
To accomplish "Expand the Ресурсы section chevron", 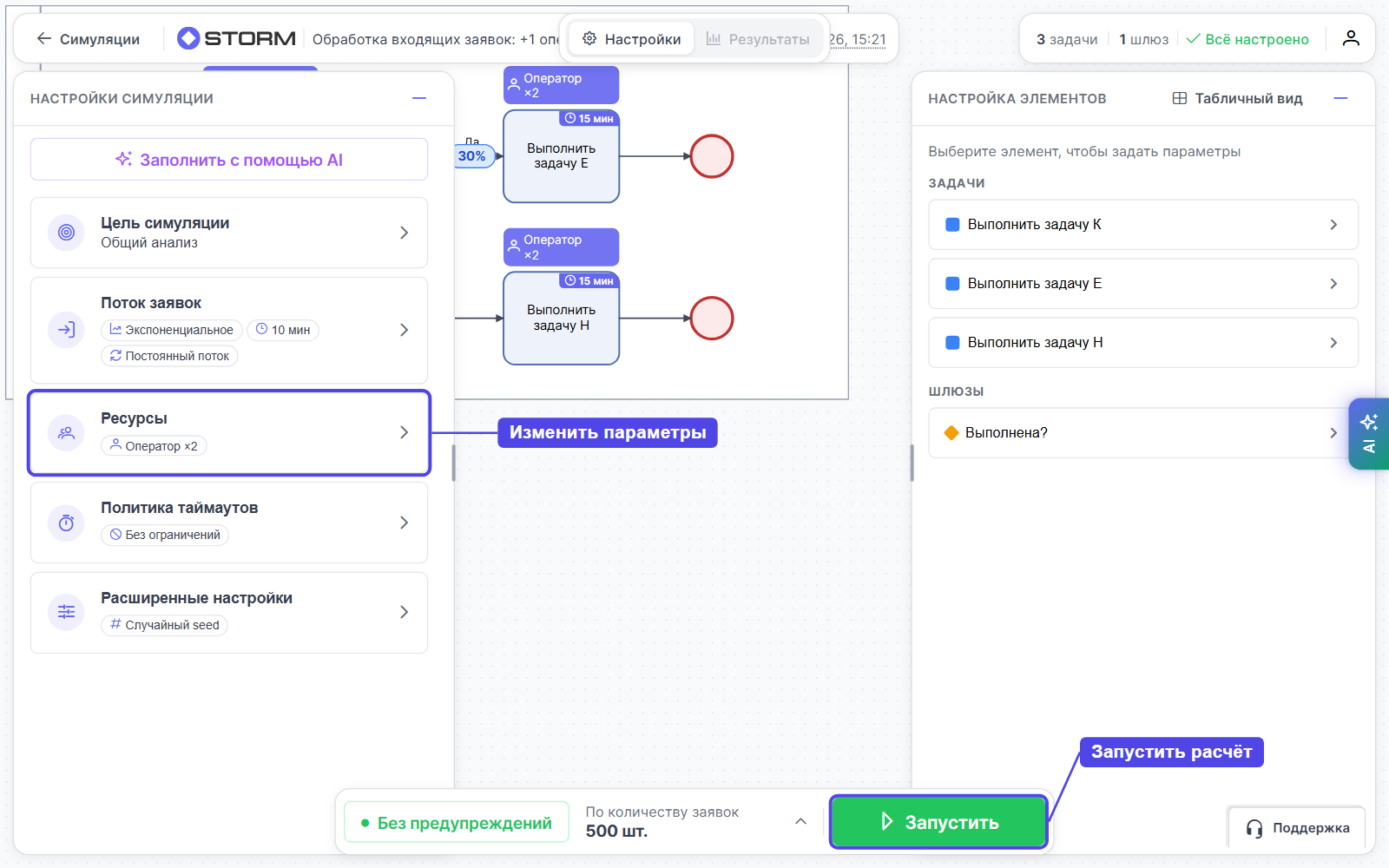I will pos(404,432).
